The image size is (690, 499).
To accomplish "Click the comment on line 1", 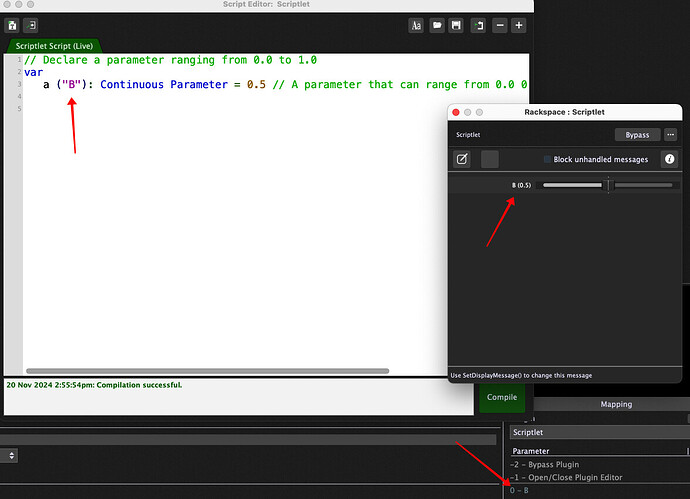I will pyautogui.click(x=171, y=60).
